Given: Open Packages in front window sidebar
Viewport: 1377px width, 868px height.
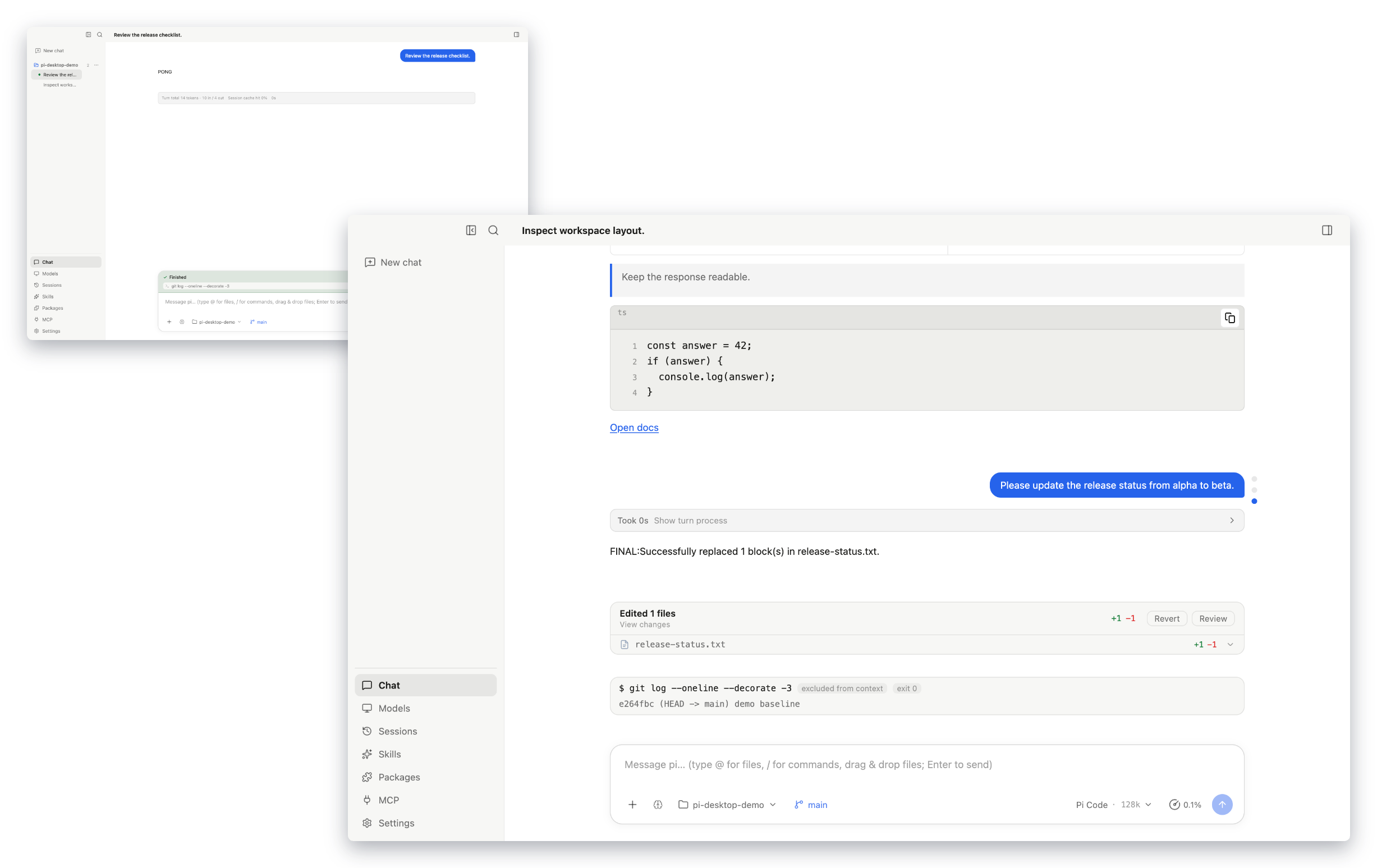Looking at the screenshot, I should [425, 777].
